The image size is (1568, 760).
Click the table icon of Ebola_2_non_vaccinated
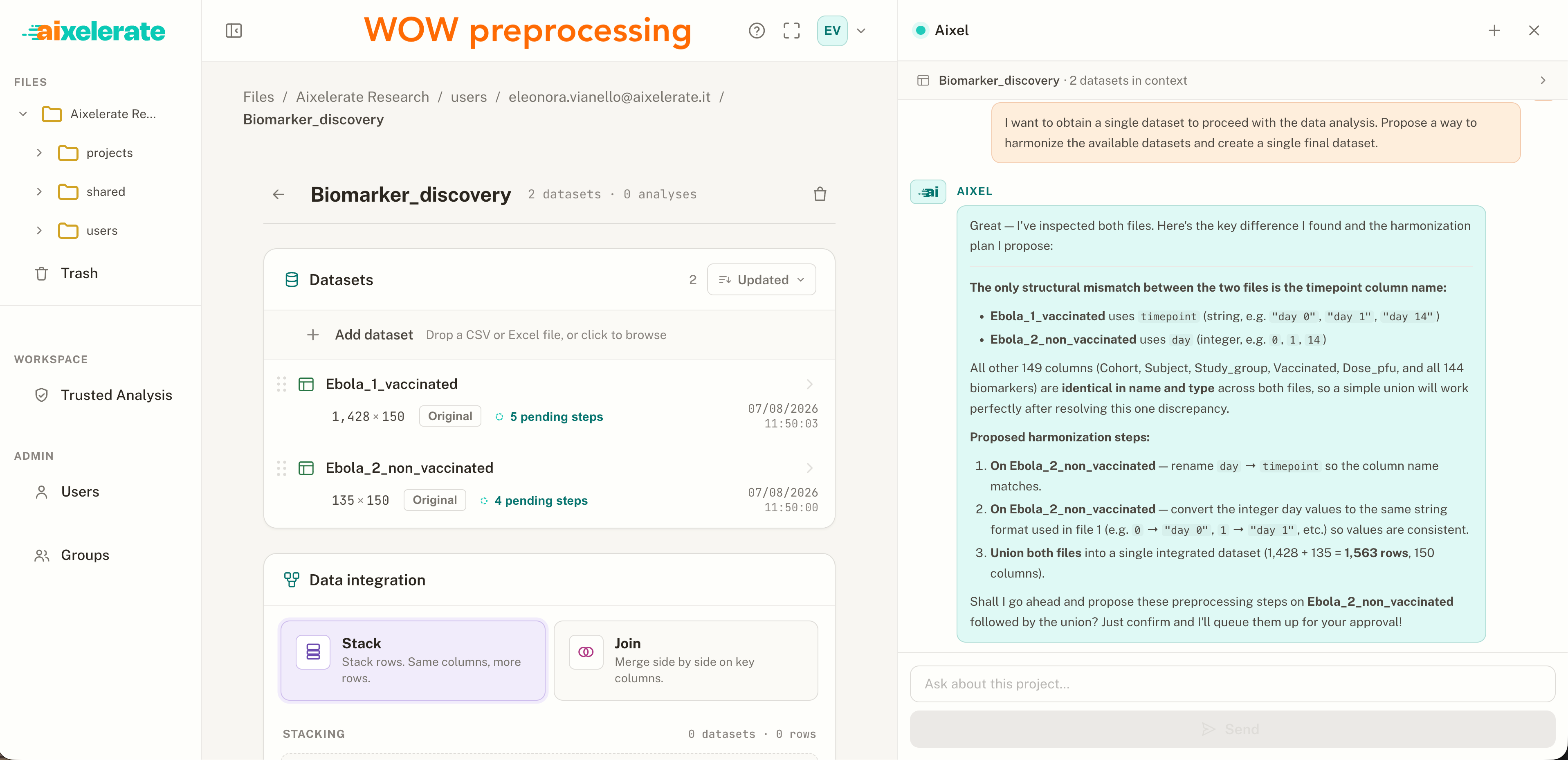(306, 468)
